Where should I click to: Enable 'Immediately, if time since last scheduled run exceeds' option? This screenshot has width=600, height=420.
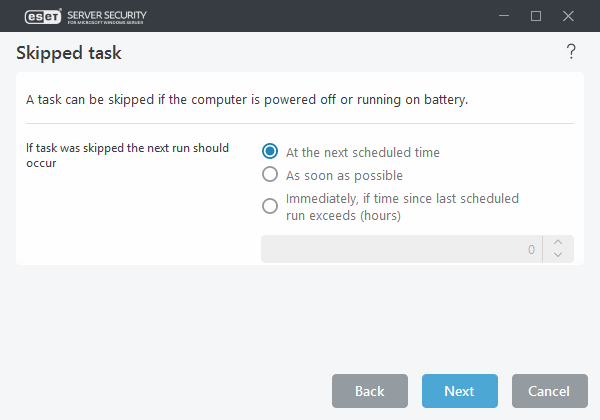pyautogui.click(x=269, y=207)
